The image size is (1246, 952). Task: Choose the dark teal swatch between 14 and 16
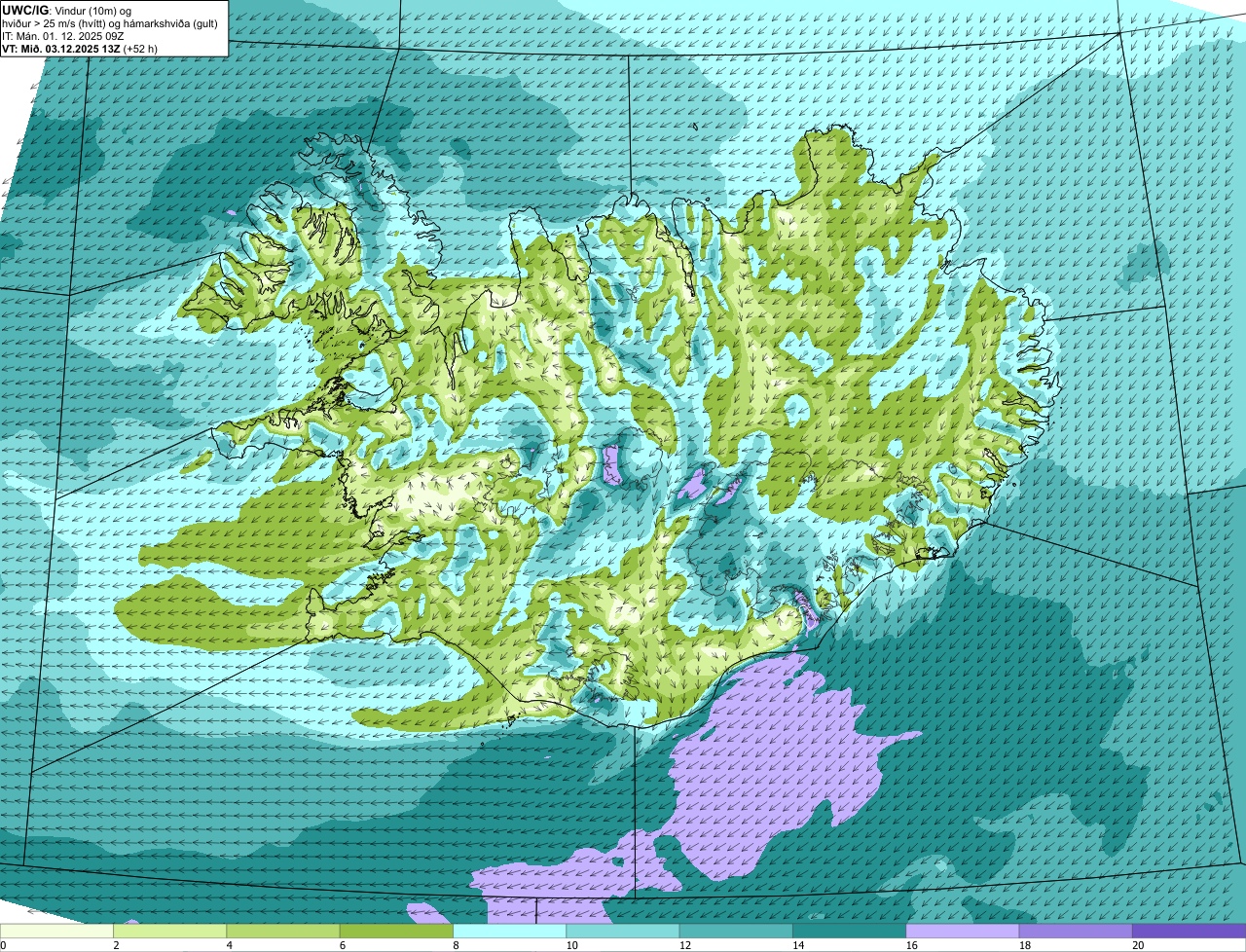[850, 932]
